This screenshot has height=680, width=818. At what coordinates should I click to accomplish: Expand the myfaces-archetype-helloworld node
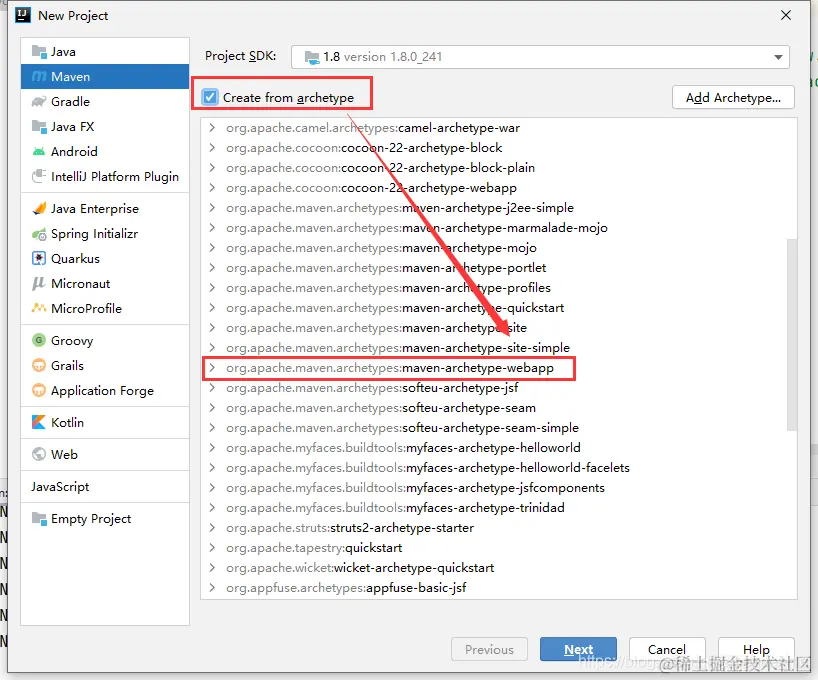pos(212,448)
